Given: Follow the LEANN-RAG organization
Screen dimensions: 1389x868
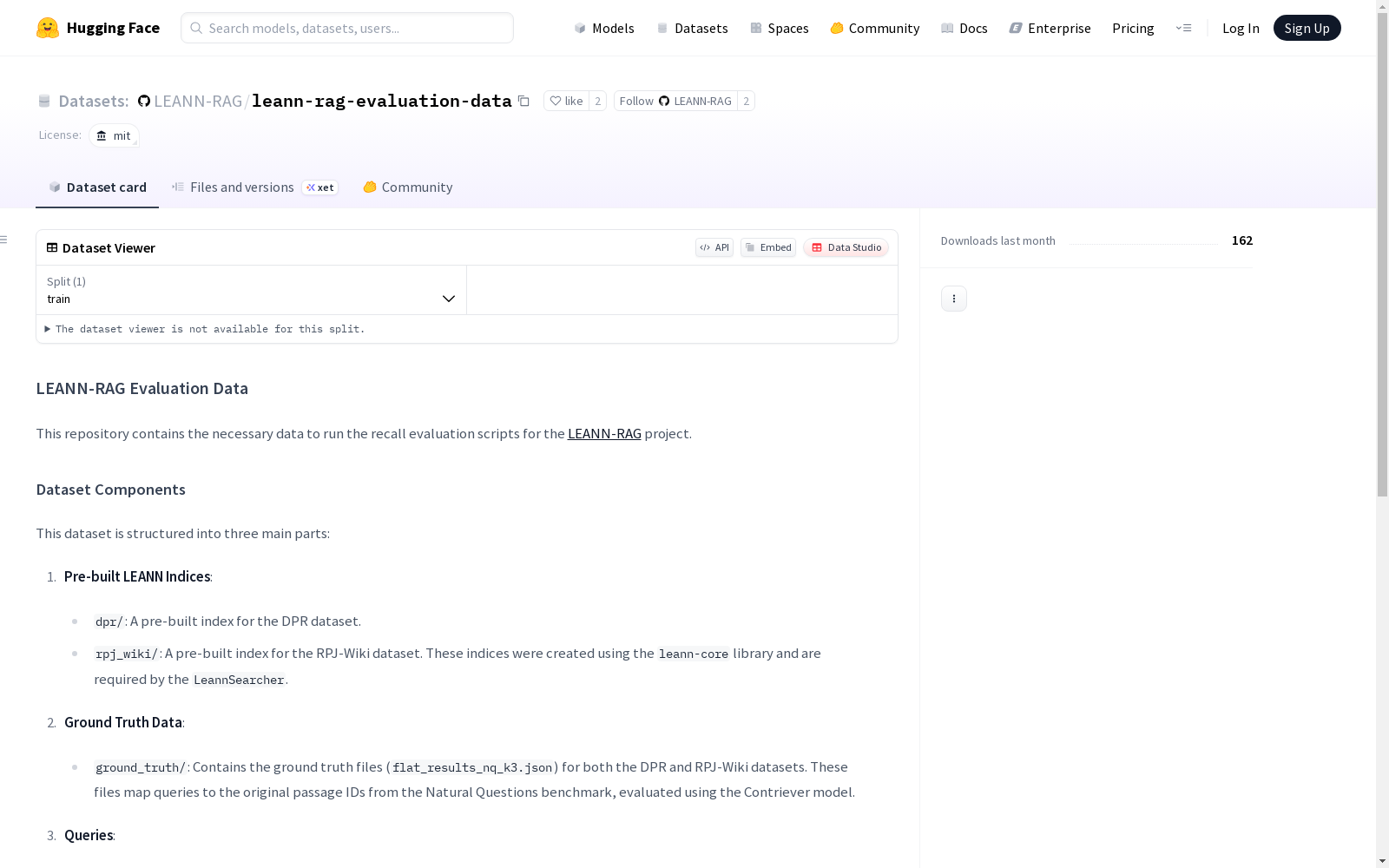Looking at the screenshot, I should 675,101.
